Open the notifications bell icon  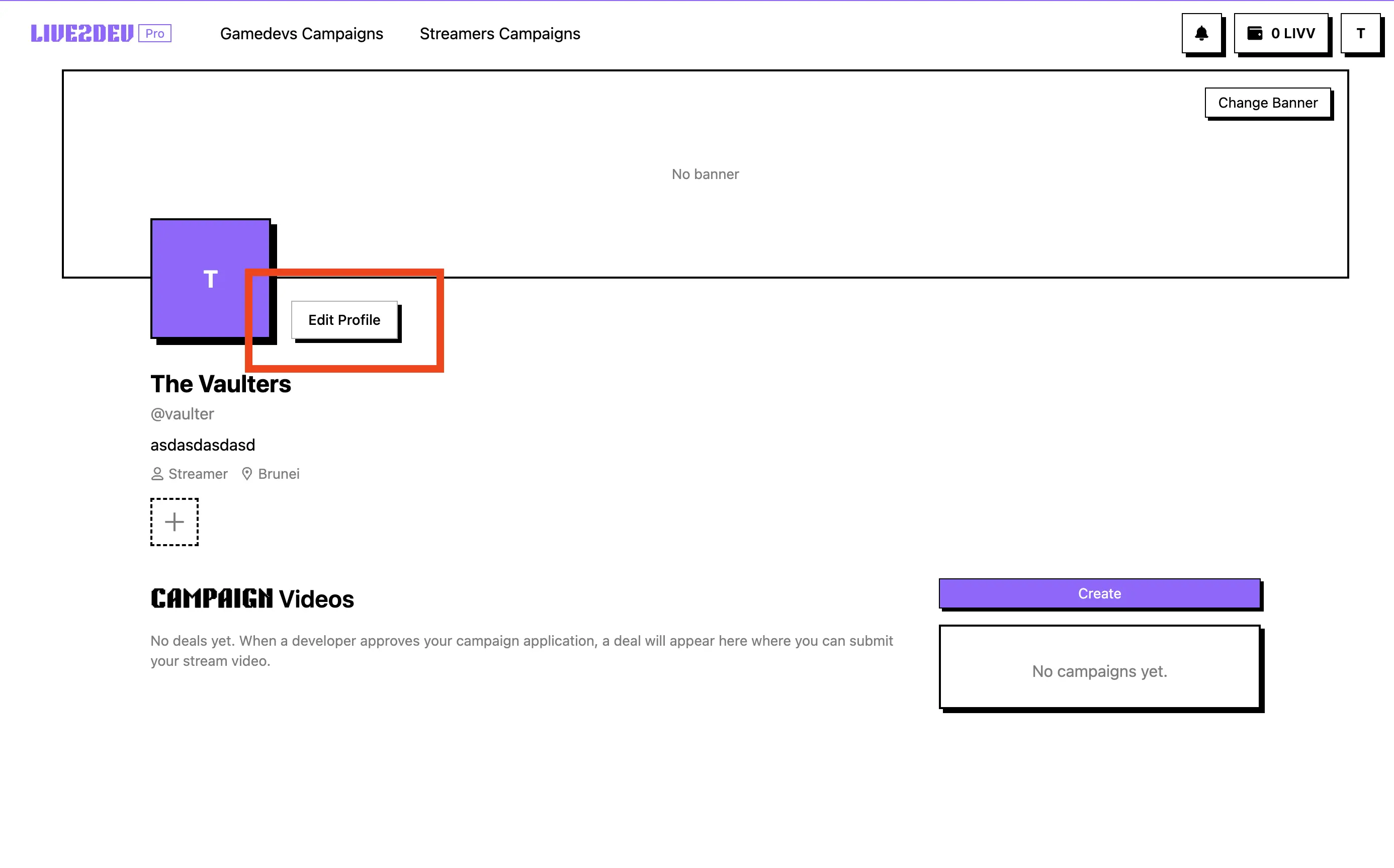(1201, 33)
